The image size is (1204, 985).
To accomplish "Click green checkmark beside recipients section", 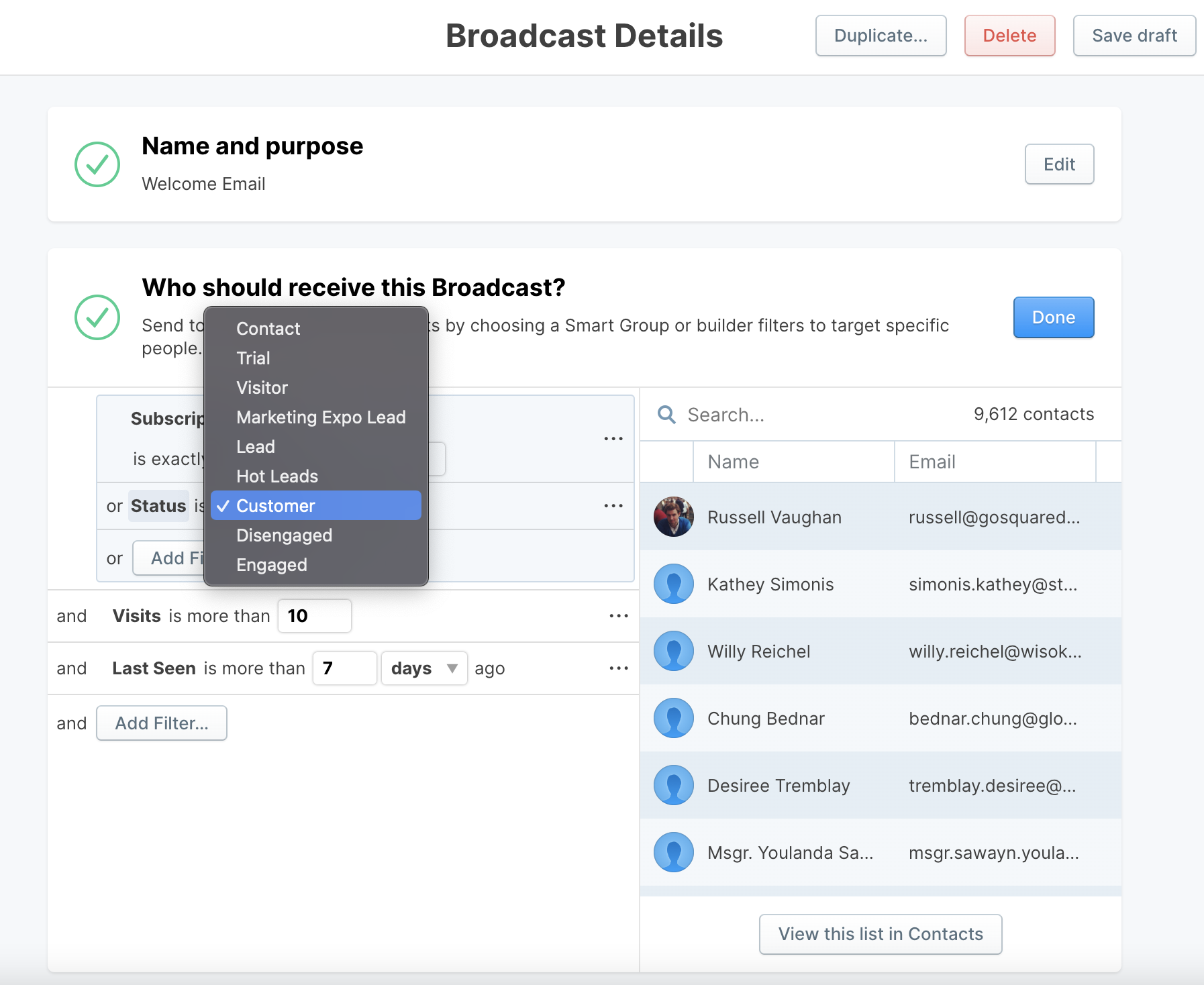I will (97, 317).
